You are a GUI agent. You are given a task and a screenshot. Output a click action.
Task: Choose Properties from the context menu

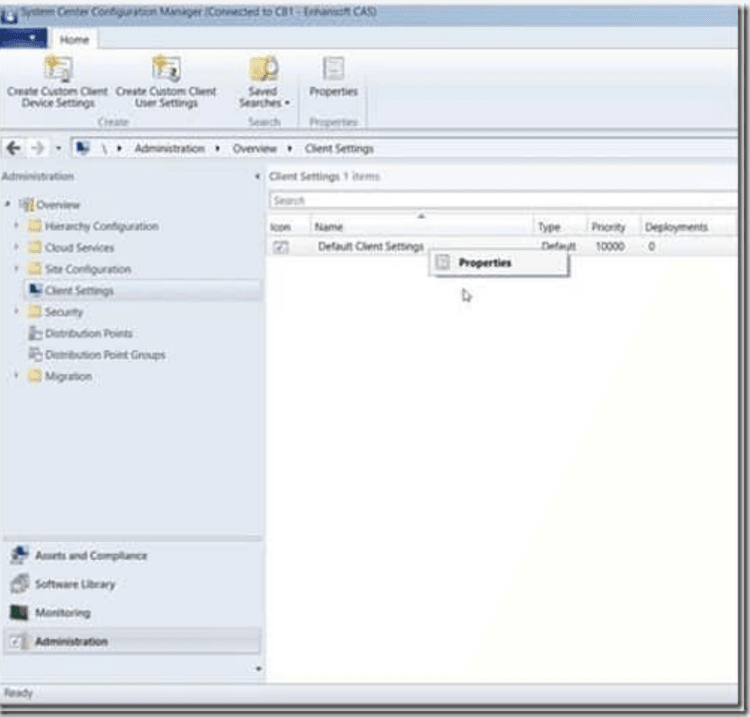498,263
